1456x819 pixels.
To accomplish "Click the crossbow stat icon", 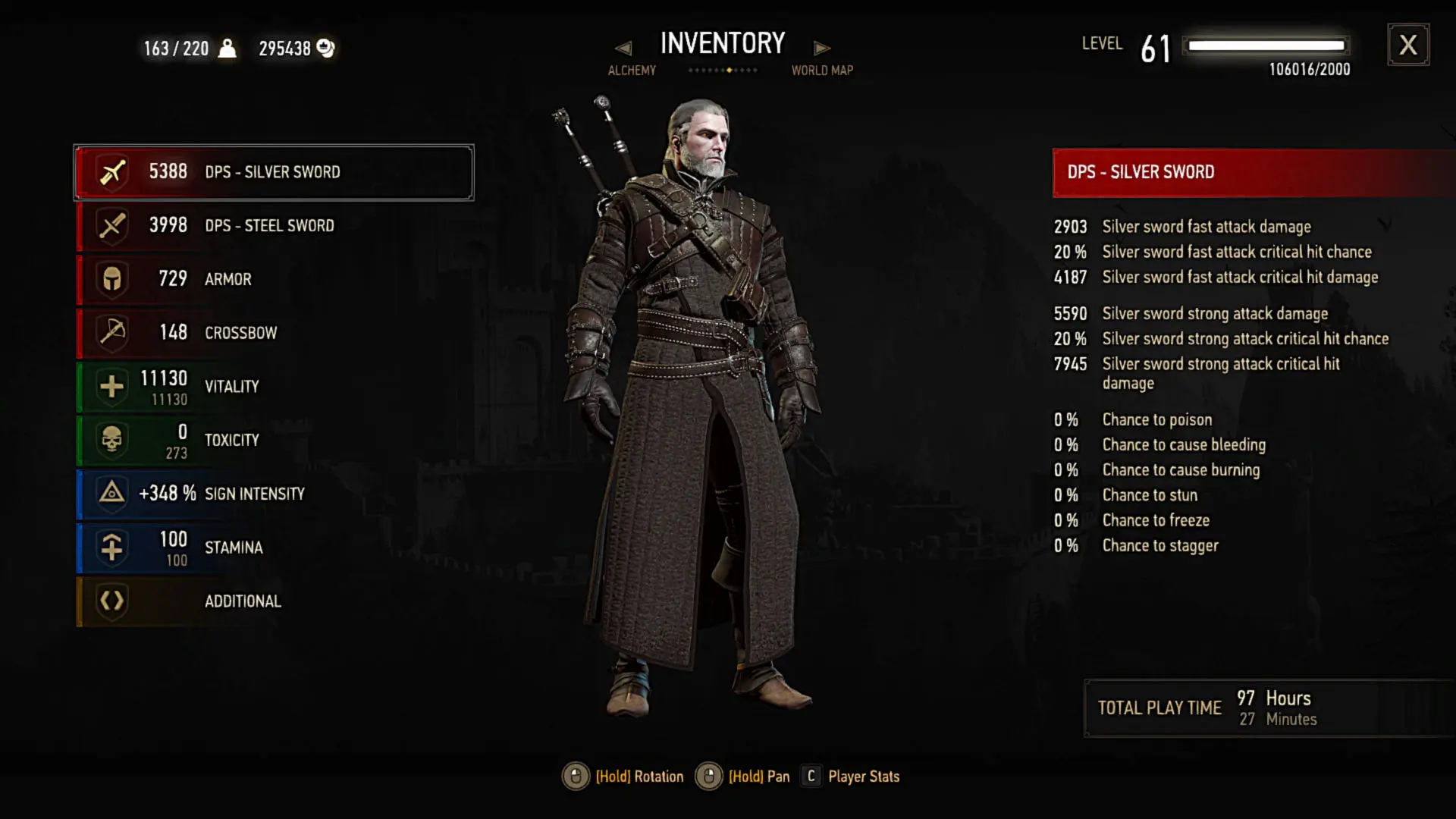I will tap(112, 332).
